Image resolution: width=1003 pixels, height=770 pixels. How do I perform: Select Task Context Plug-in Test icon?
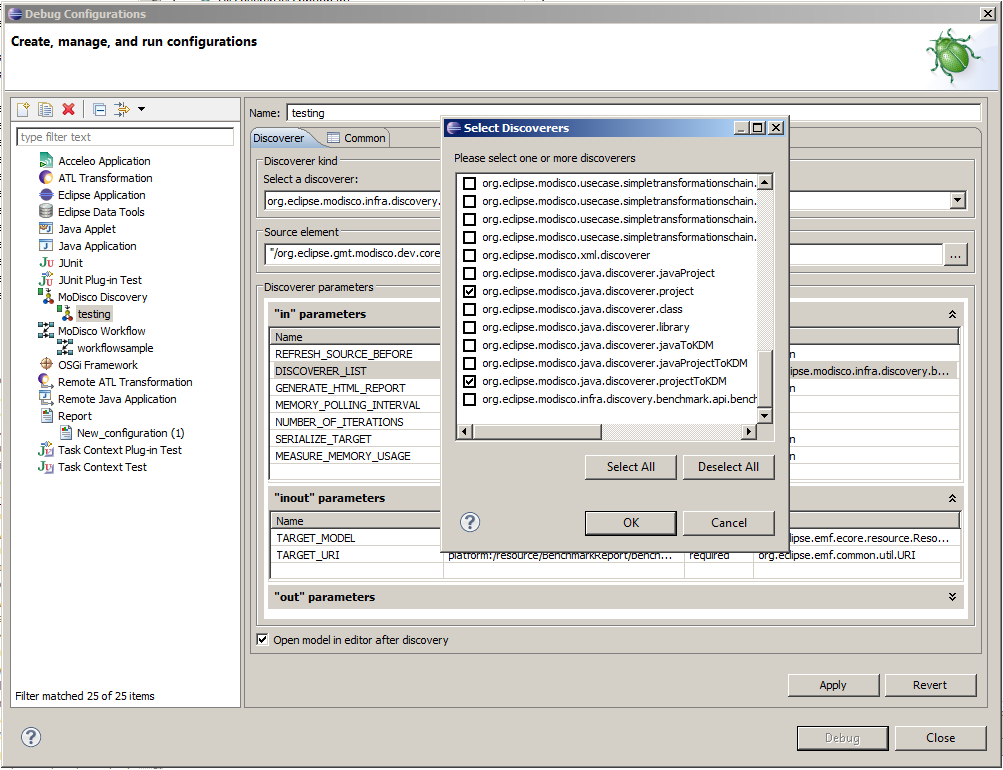(x=46, y=450)
